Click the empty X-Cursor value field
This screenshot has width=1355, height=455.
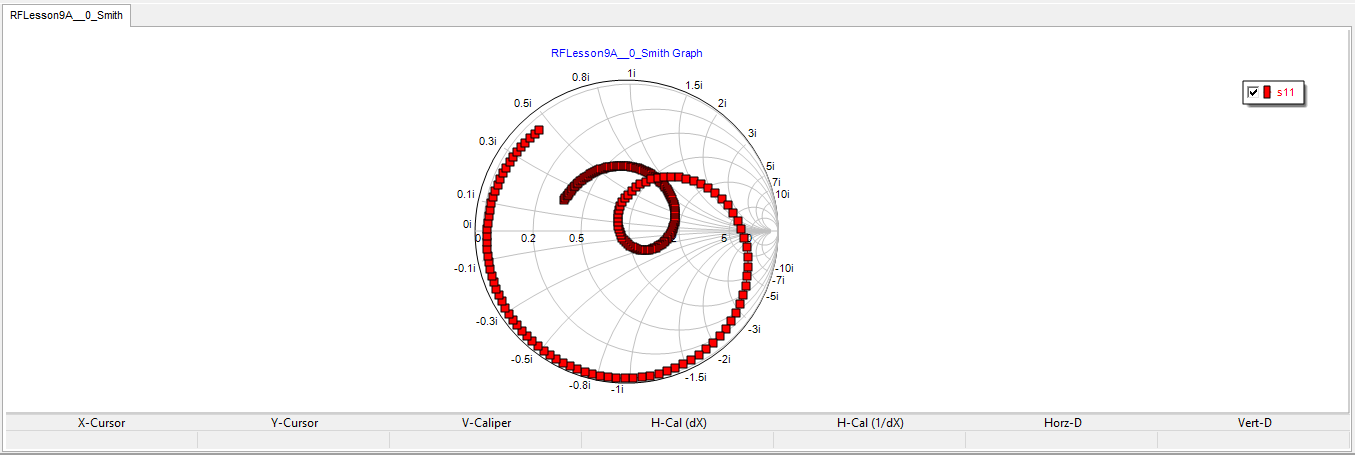[x=102, y=440]
